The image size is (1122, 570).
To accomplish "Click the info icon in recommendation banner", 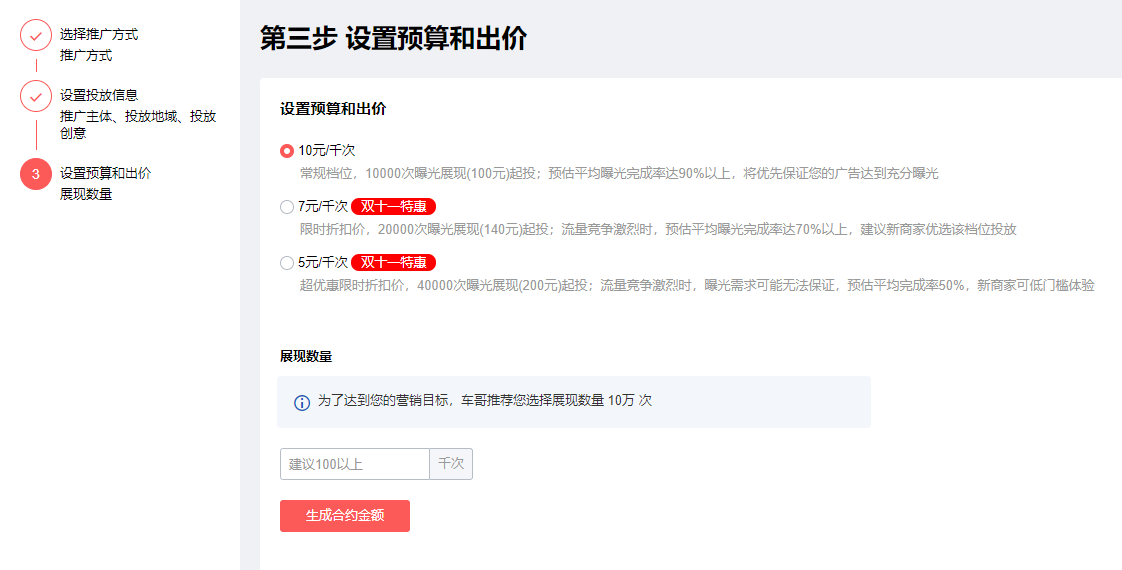I will point(302,403).
